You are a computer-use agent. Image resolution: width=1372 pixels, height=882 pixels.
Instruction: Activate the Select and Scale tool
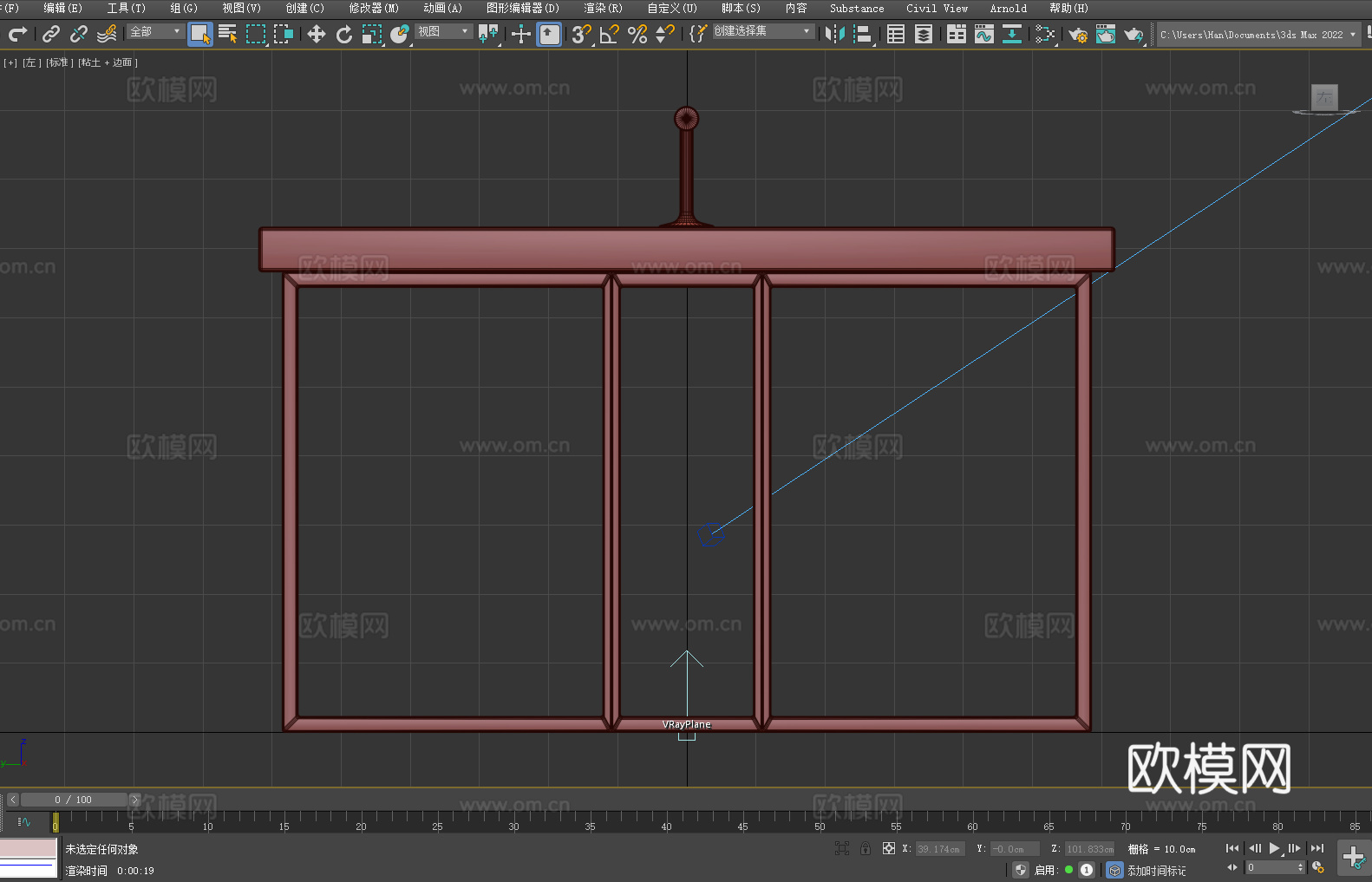coord(372,34)
